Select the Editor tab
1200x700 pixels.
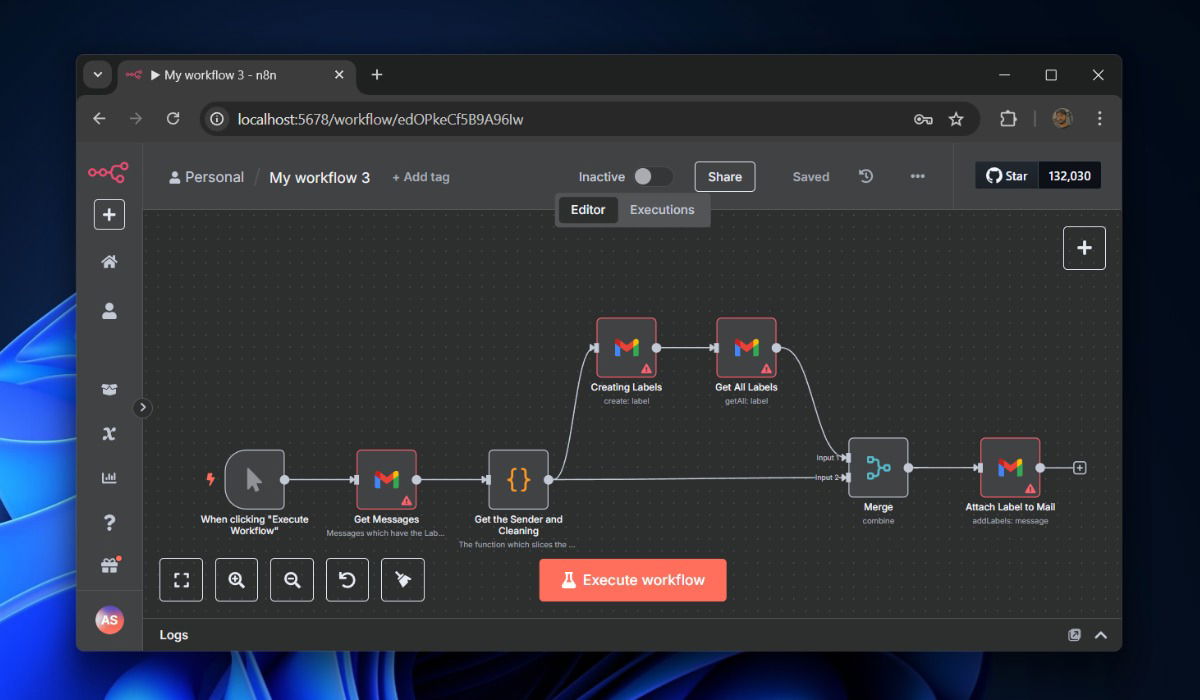pos(588,210)
